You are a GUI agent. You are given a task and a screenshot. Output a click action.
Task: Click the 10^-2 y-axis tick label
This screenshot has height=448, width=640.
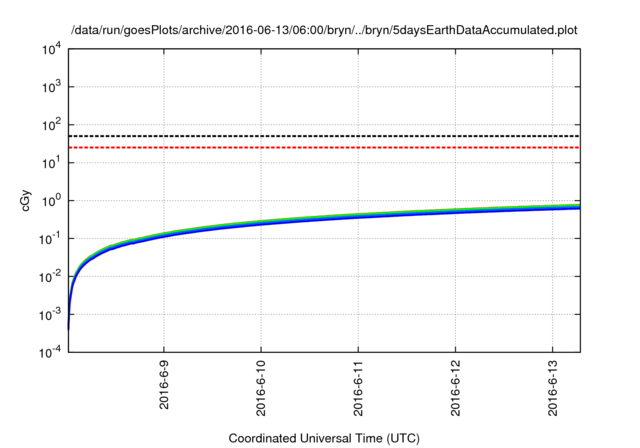[x=50, y=277]
